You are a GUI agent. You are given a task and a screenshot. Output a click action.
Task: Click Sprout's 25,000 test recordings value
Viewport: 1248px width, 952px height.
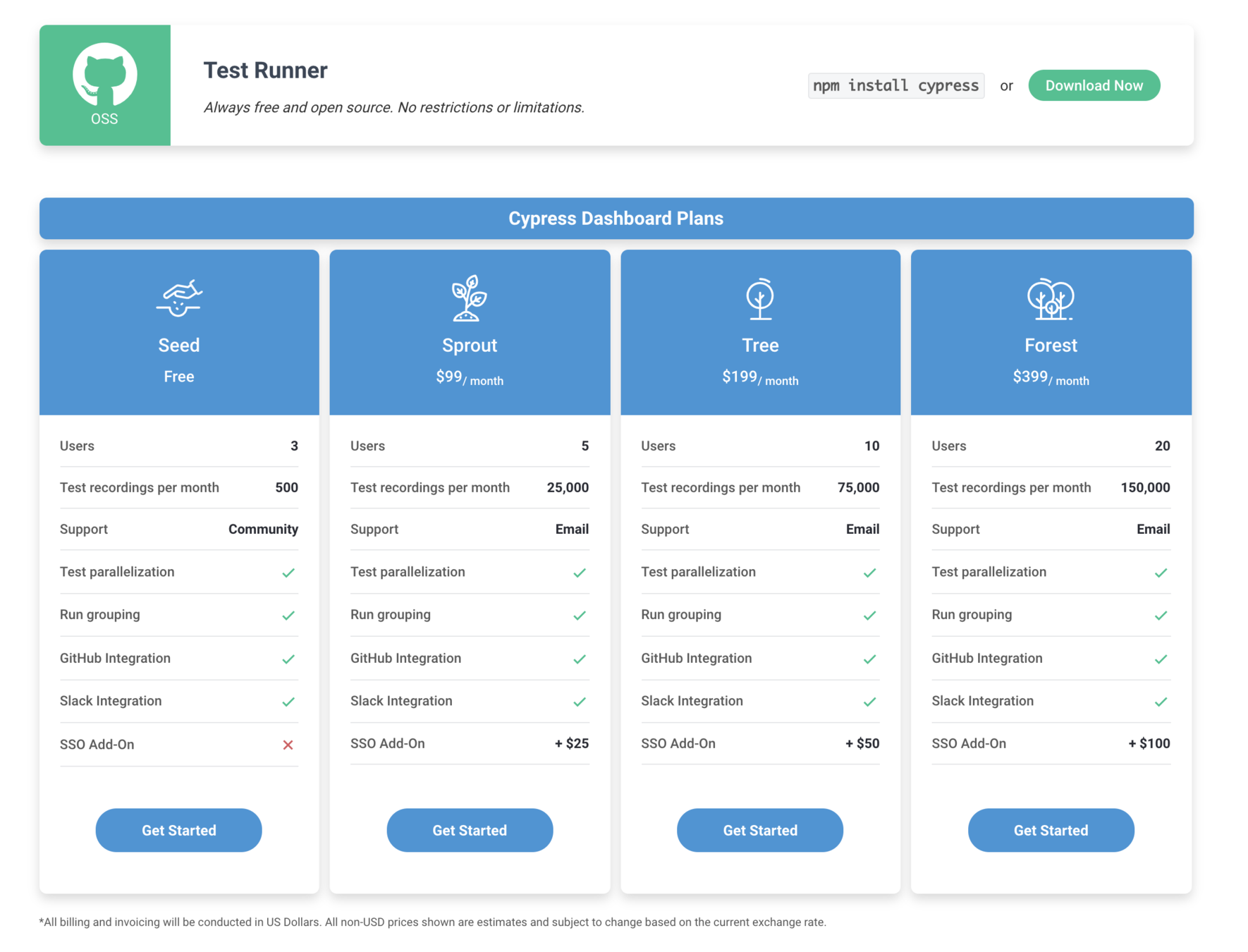coord(568,487)
